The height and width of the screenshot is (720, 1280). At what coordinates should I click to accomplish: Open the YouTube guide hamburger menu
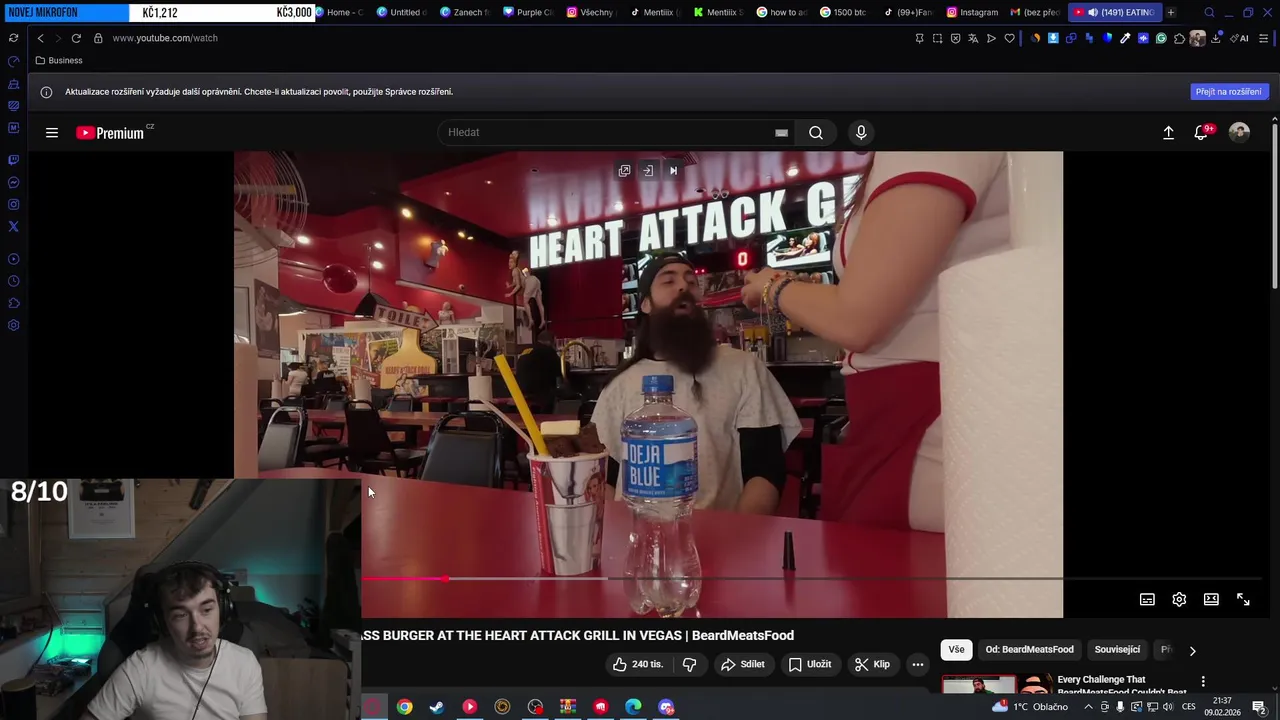click(52, 133)
